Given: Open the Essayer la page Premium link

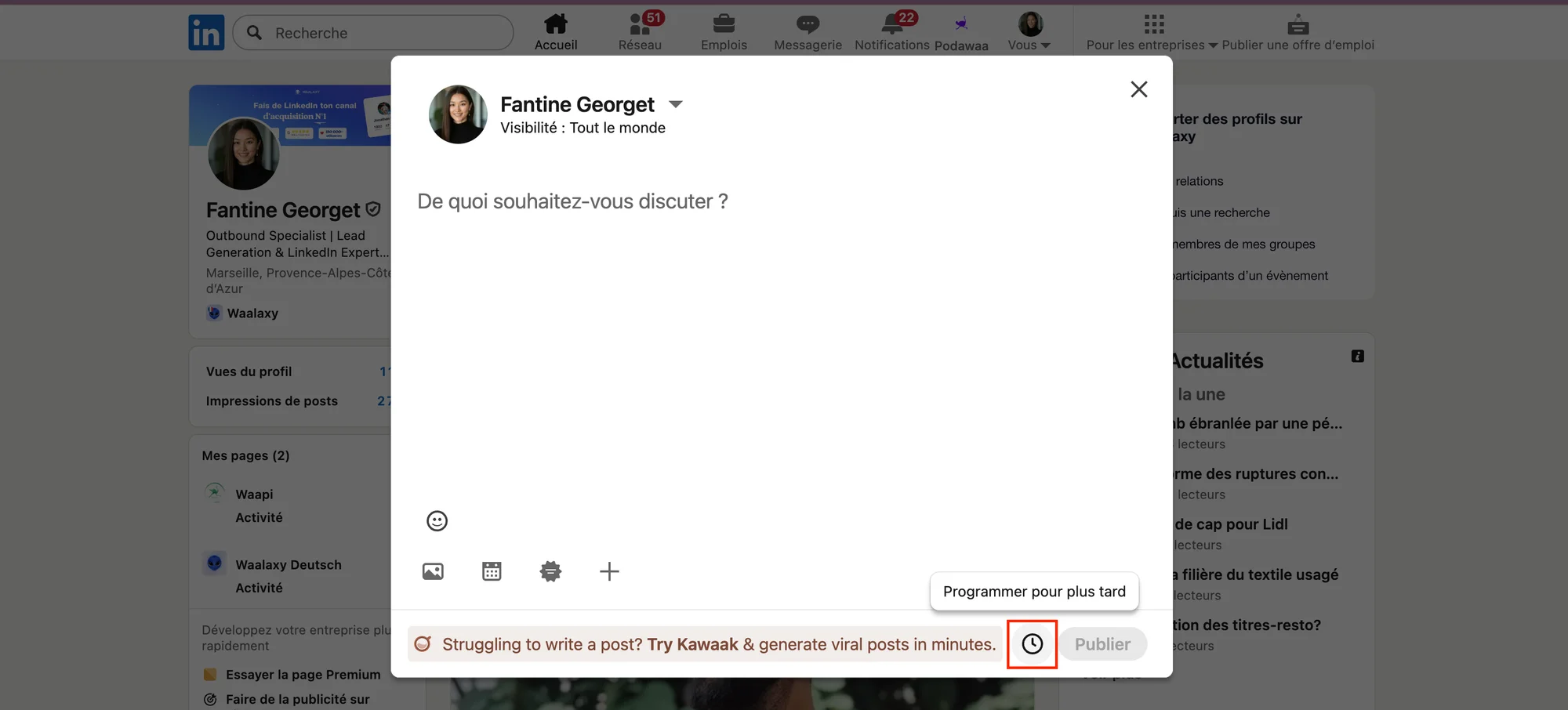Looking at the screenshot, I should (303, 675).
